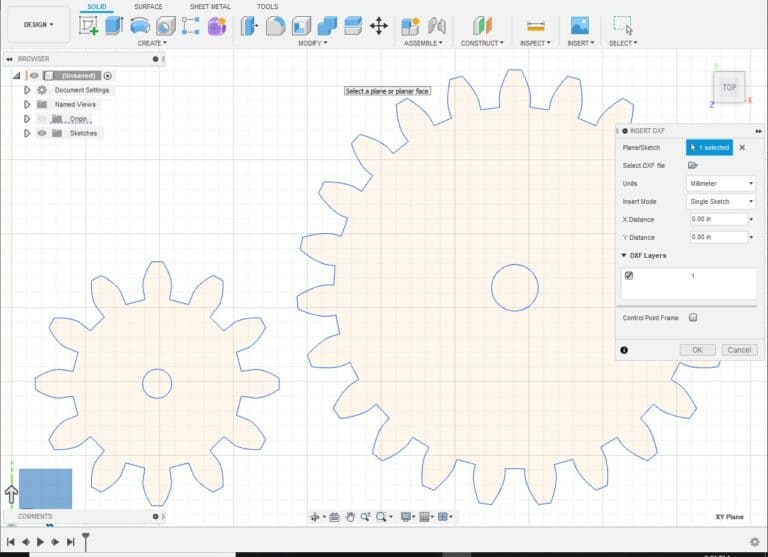The width and height of the screenshot is (768, 557).
Task: Click the Pan hand icon in navigation bar
Action: pos(351,517)
